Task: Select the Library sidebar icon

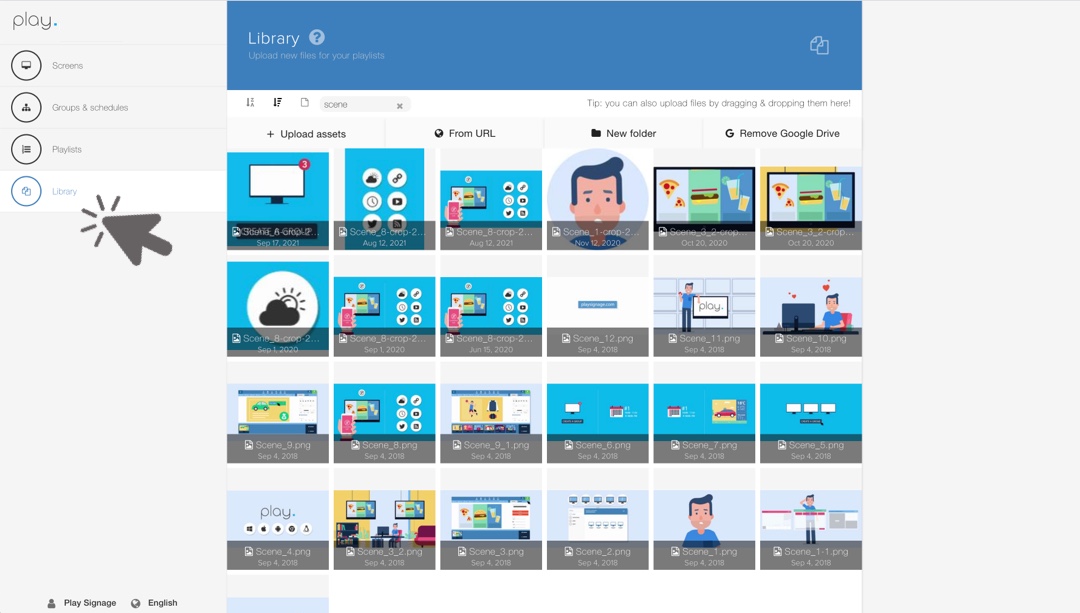Action: 26,191
